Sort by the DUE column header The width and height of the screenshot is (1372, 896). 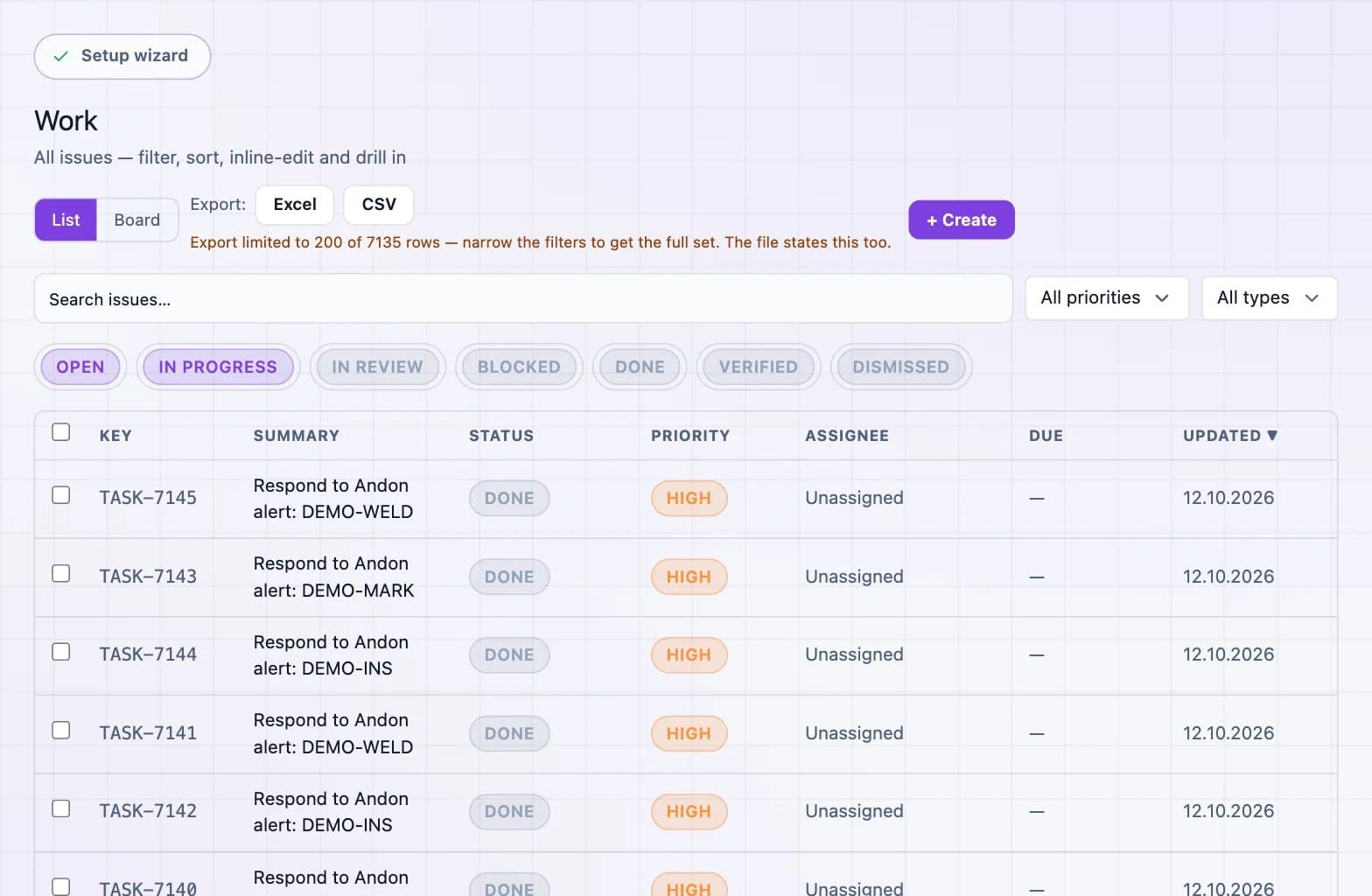1046,436
